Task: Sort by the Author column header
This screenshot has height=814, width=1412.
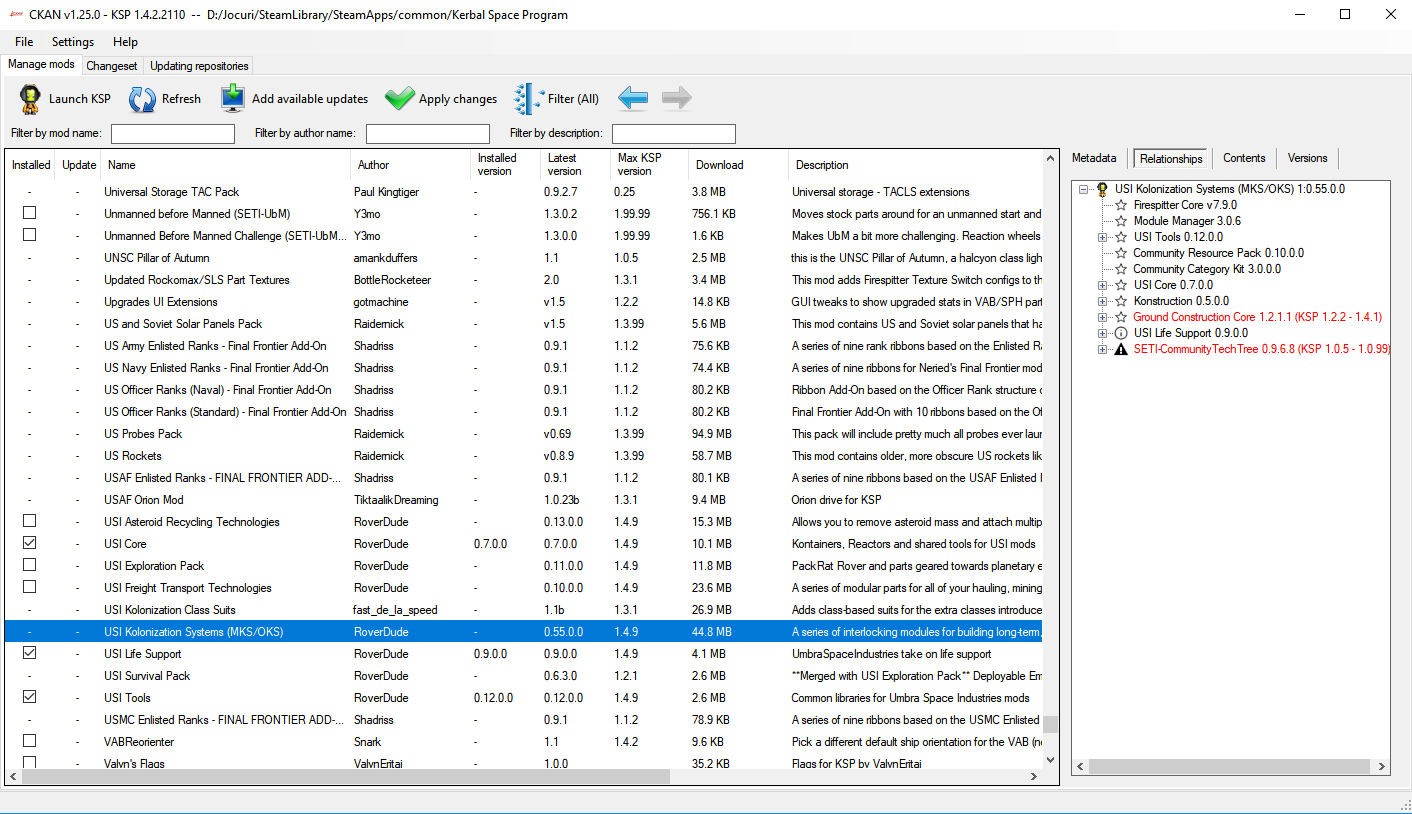Action: [x=410, y=165]
